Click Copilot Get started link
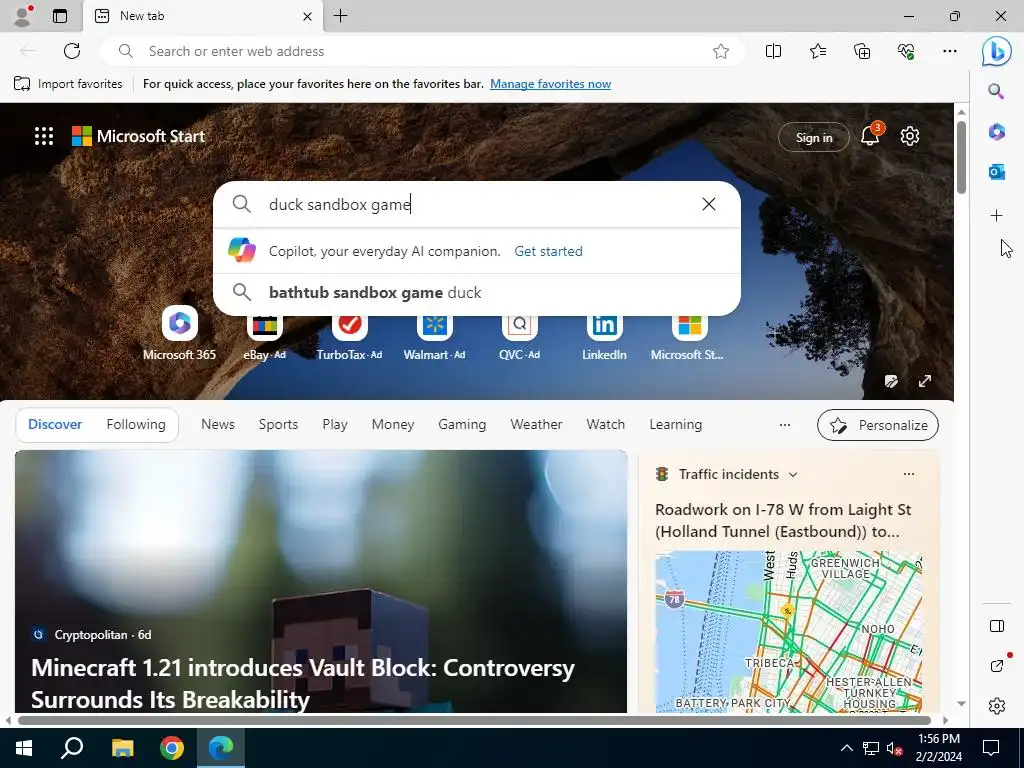The height and width of the screenshot is (768, 1024). (x=548, y=251)
